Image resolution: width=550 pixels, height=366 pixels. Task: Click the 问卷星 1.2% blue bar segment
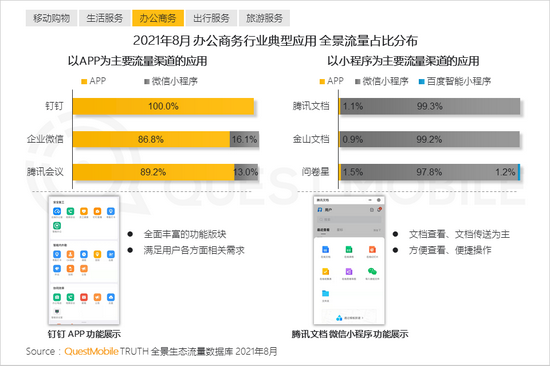point(519,172)
